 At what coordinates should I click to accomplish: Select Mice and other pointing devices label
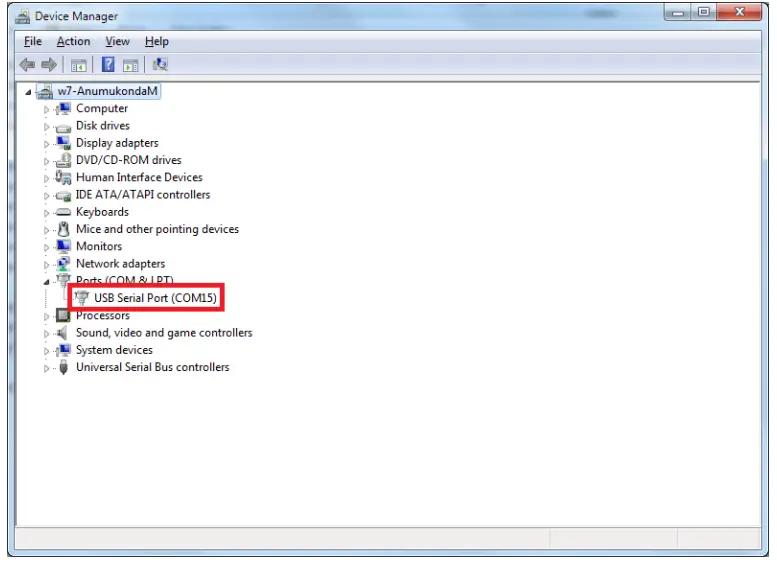pos(157,229)
